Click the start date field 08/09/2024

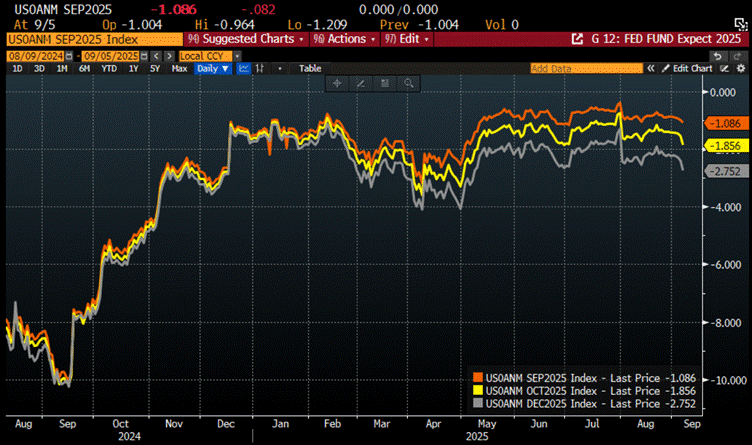(x=36, y=56)
